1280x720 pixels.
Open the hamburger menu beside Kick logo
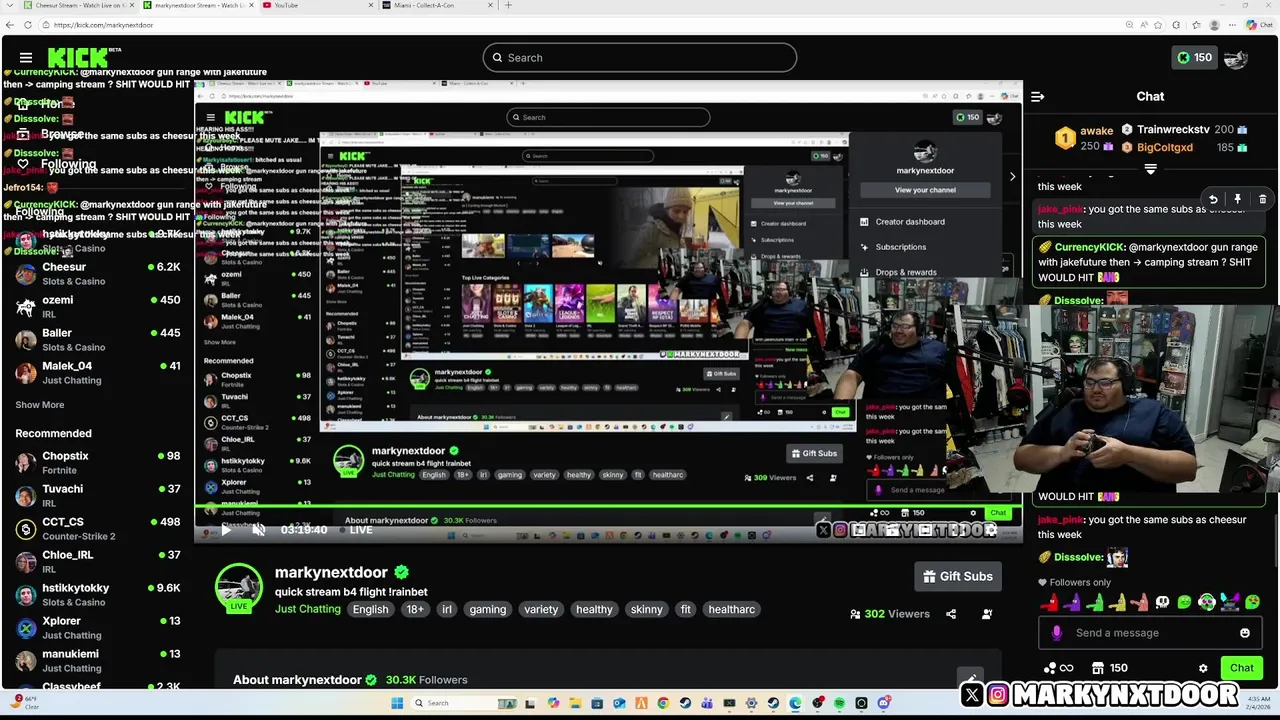click(x=26, y=58)
